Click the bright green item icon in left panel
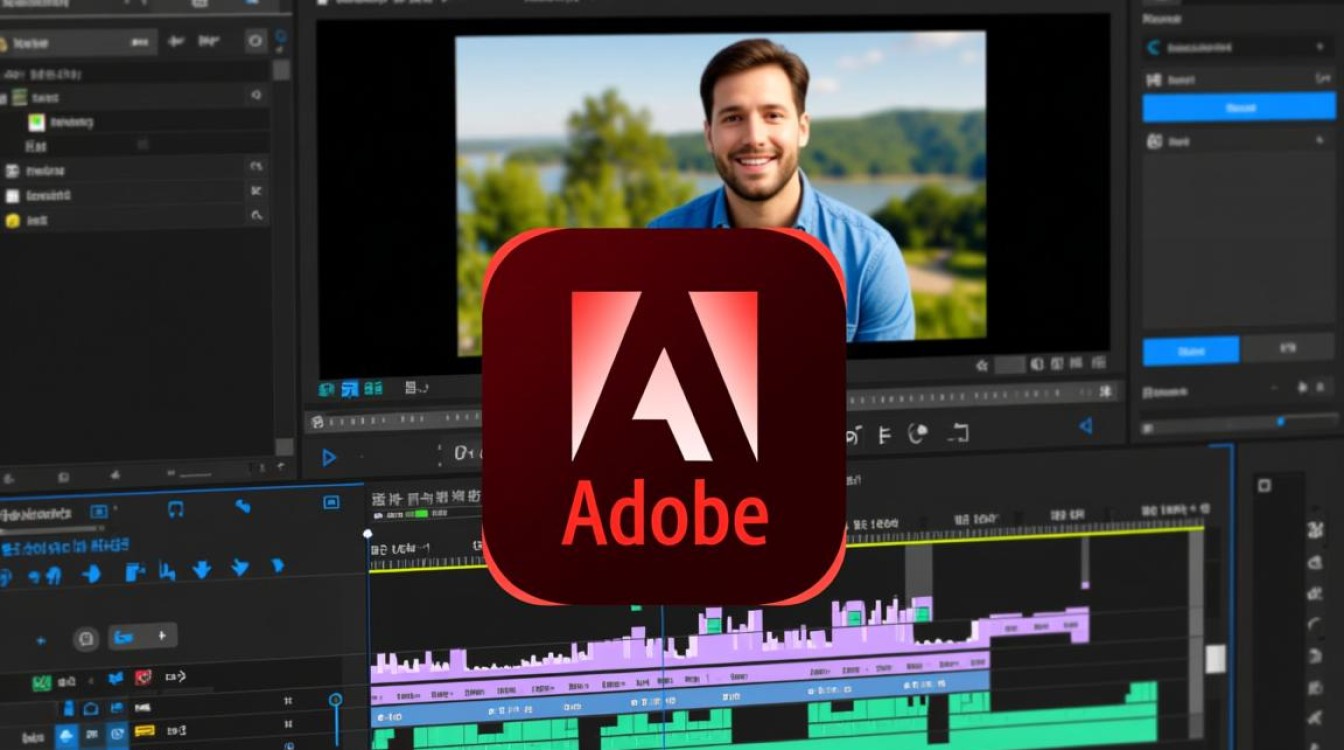The width and height of the screenshot is (1344, 750). (x=37, y=123)
